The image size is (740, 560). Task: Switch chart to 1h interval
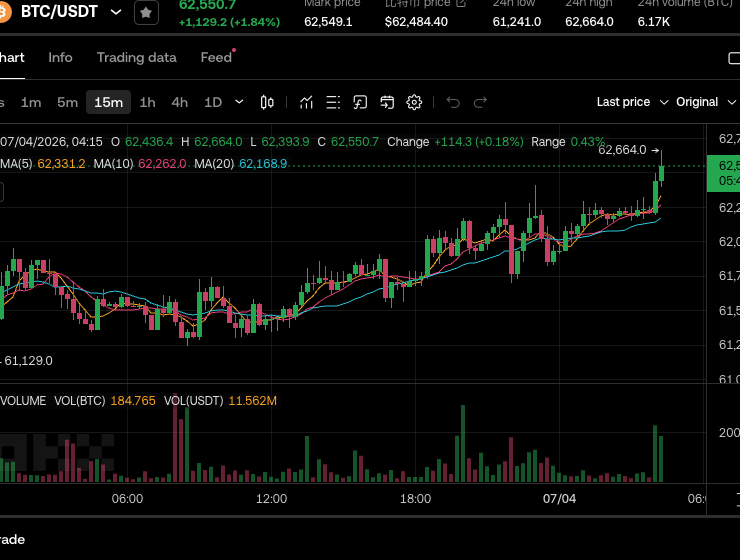147,102
